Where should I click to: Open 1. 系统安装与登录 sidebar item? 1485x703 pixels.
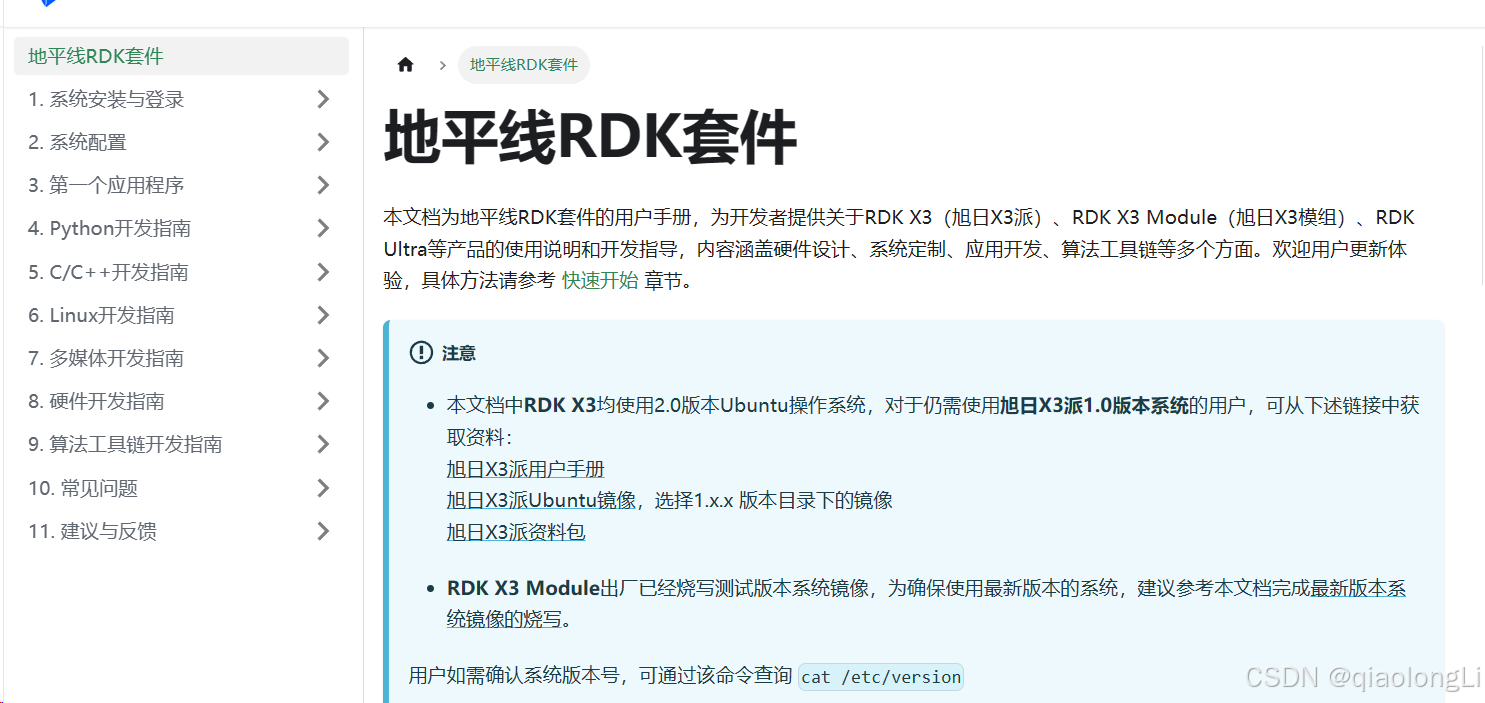(106, 99)
